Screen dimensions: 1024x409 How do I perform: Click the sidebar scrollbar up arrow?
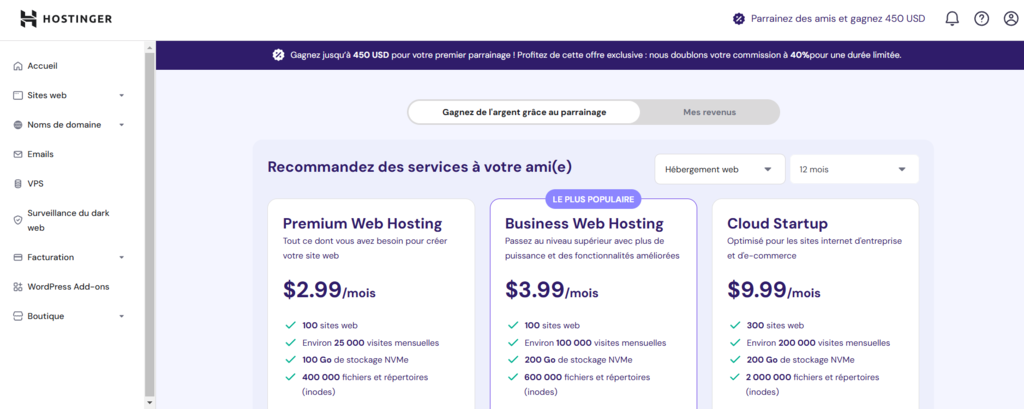pyautogui.click(x=150, y=48)
